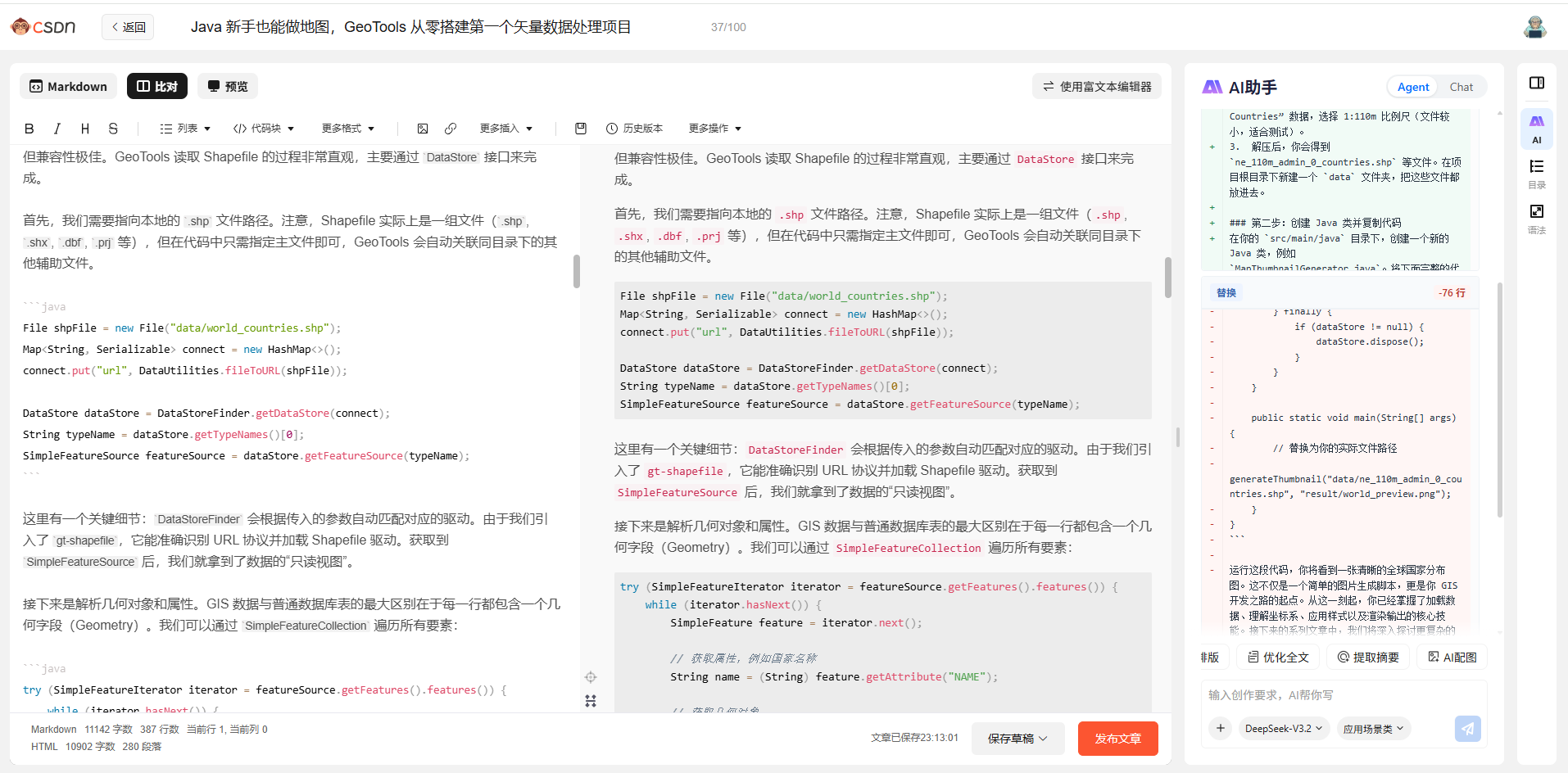Send the AI prompt
This screenshot has width=1568, height=773.
click(x=1467, y=728)
